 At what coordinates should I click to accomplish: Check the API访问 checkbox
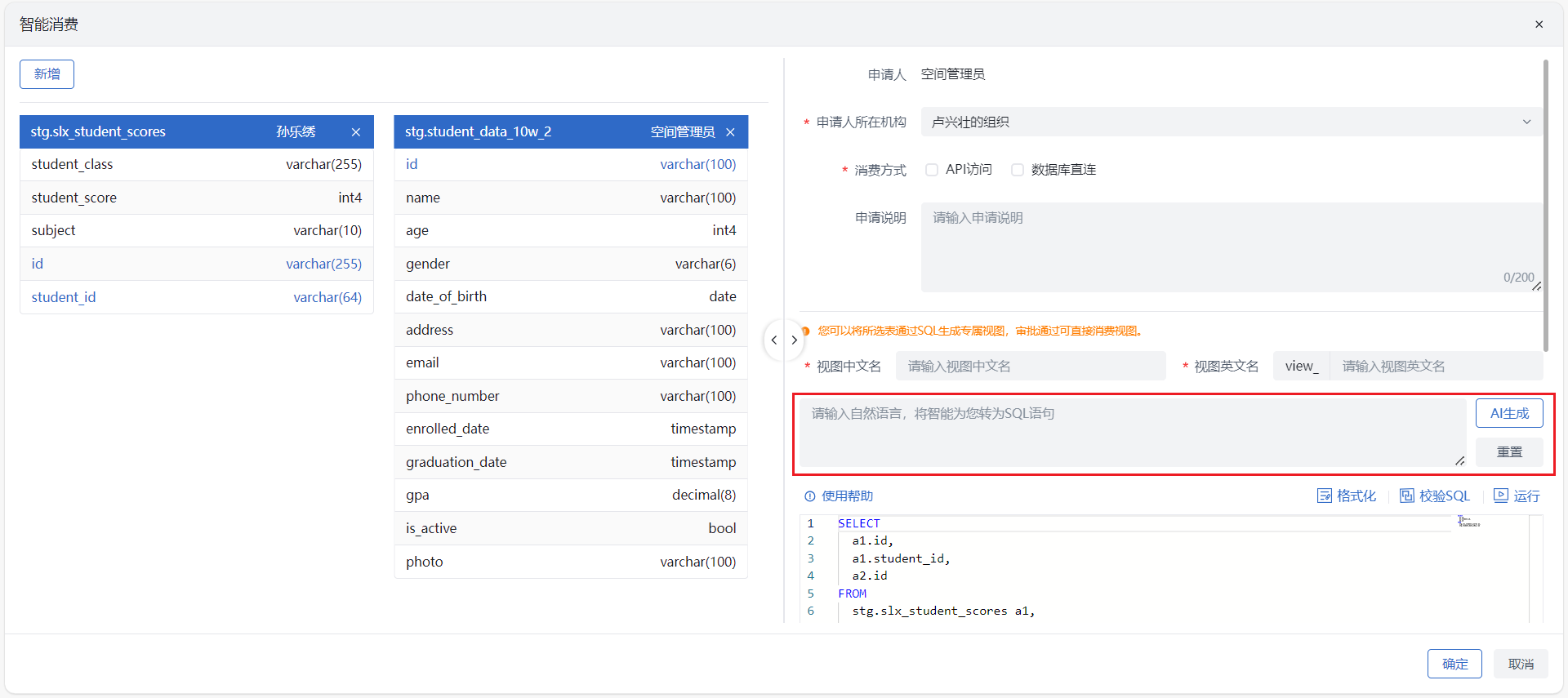click(932, 170)
